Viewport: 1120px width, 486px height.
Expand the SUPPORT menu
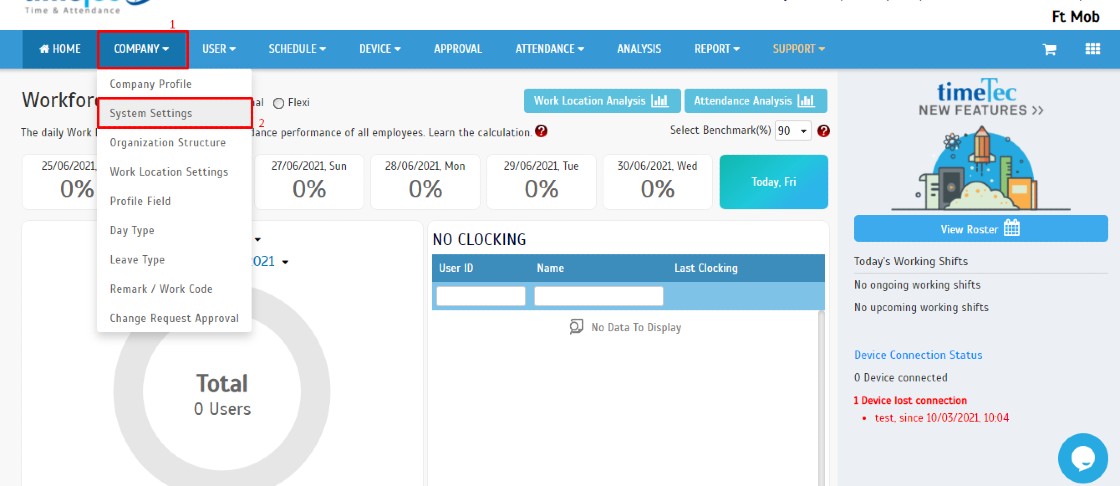tap(799, 49)
